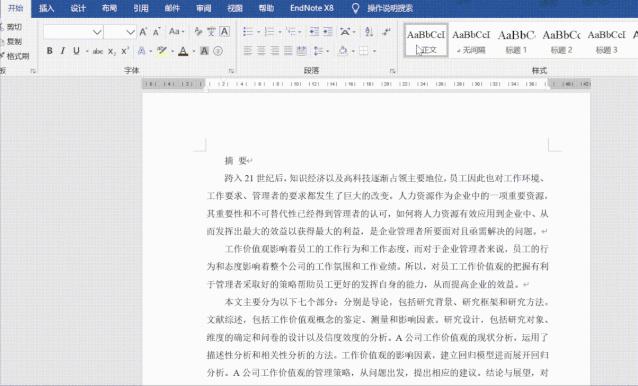Apply paragraph shading paint bucket
638x386 pixels.
[x=343, y=51]
